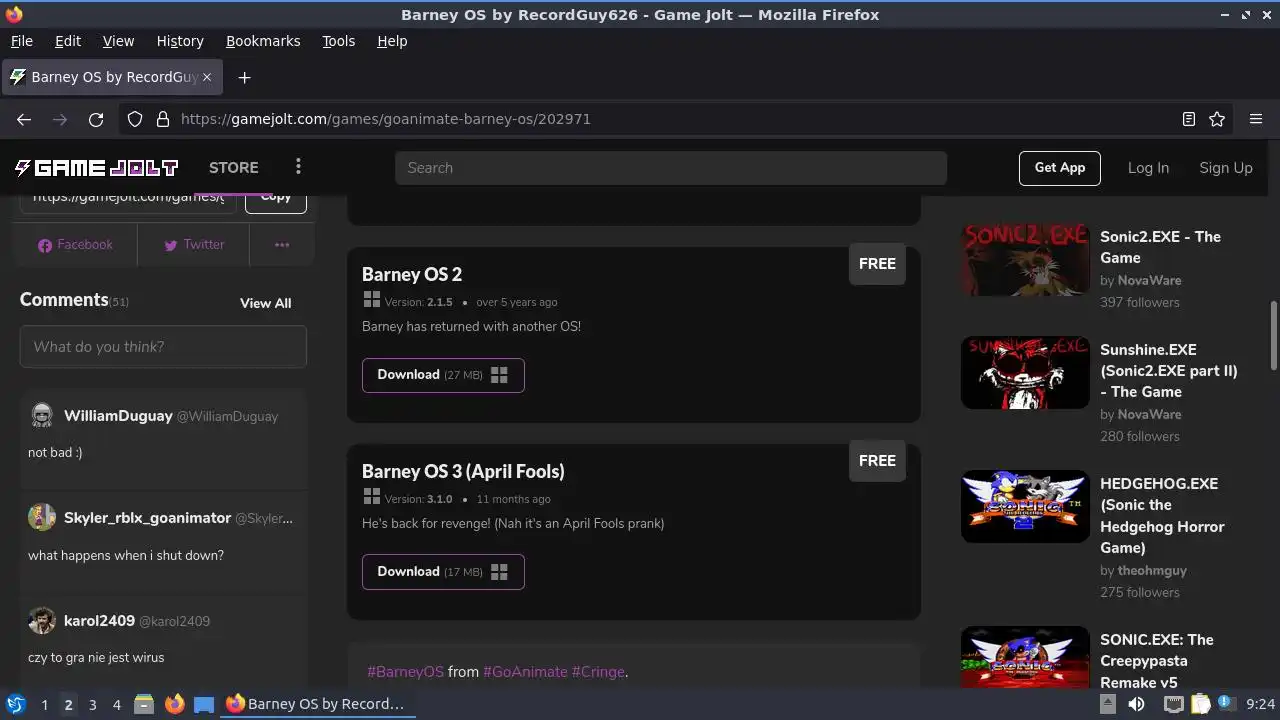
Task: Click the Sign Up link
Action: pos(1226,168)
